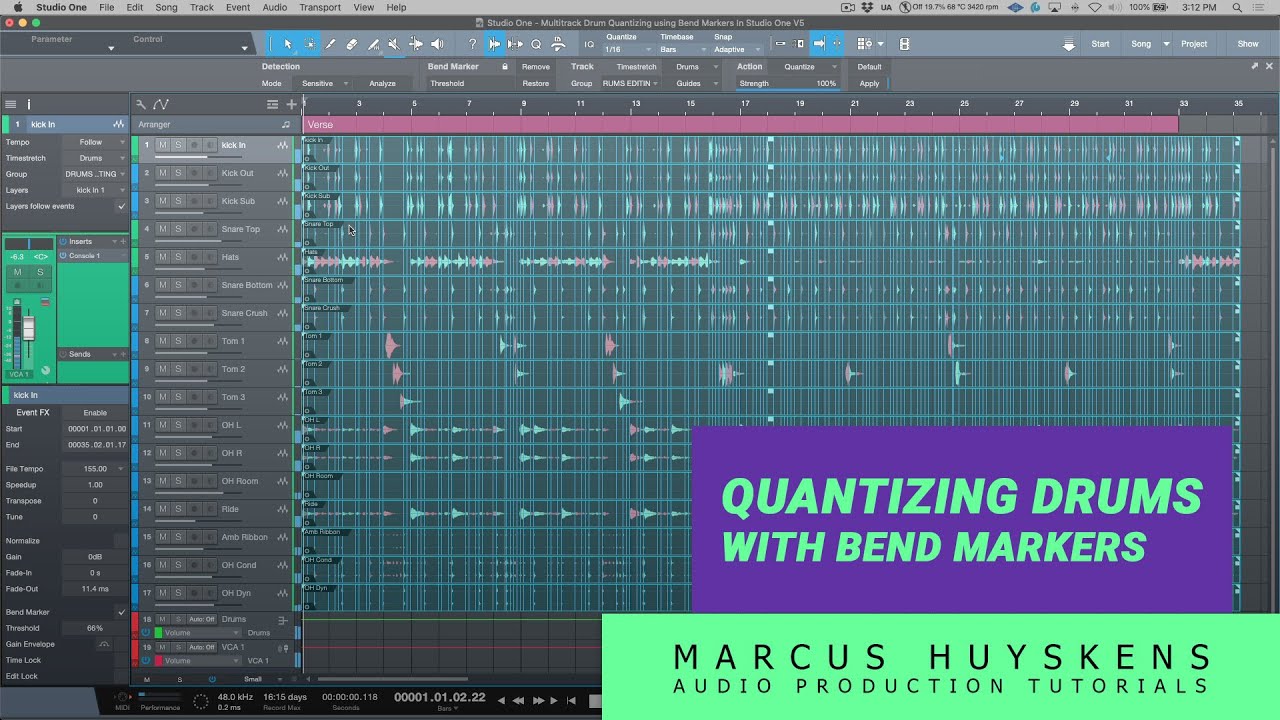1280x720 pixels.
Task: Click the kick In channel volume fader
Action: click(x=29, y=329)
